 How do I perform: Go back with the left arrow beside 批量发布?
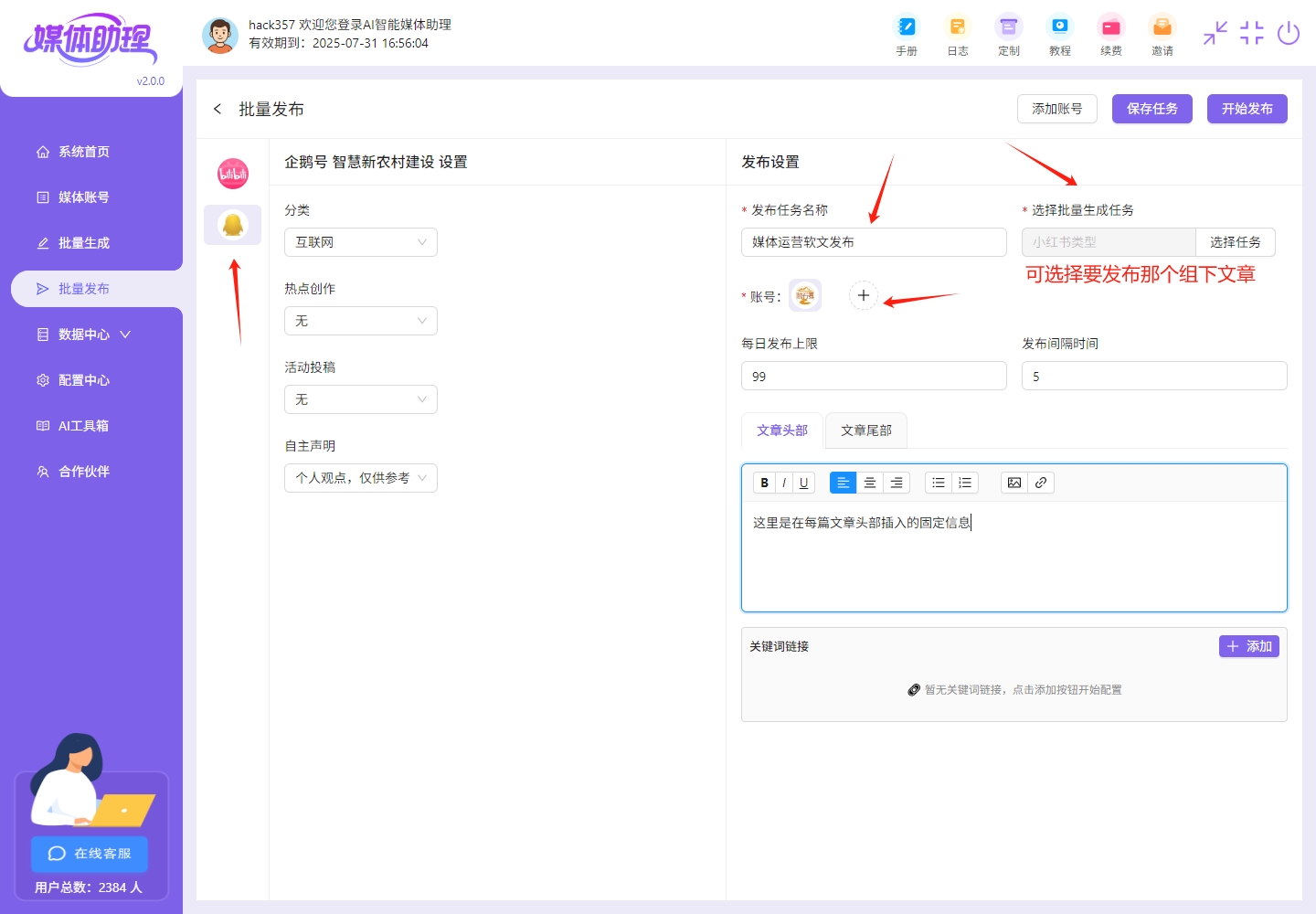(x=218, y=109)
